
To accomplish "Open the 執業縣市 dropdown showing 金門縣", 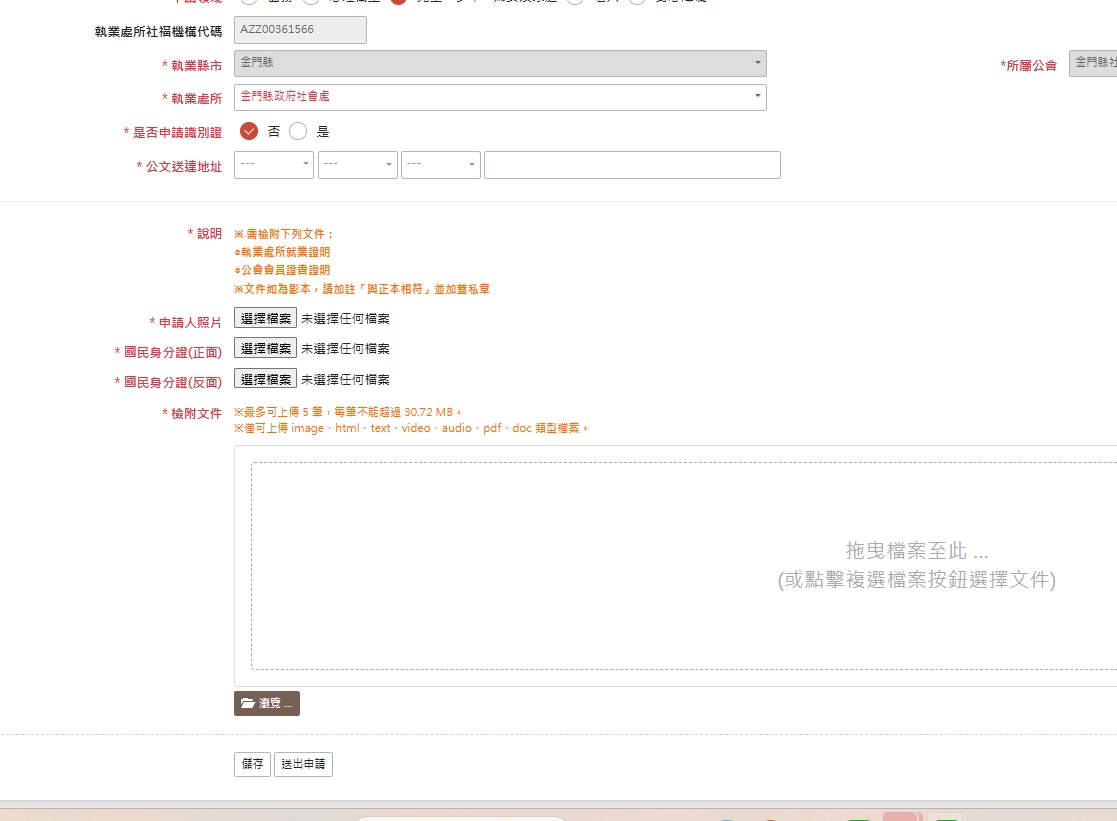I will pyautogui.click(x=500, y=63).
